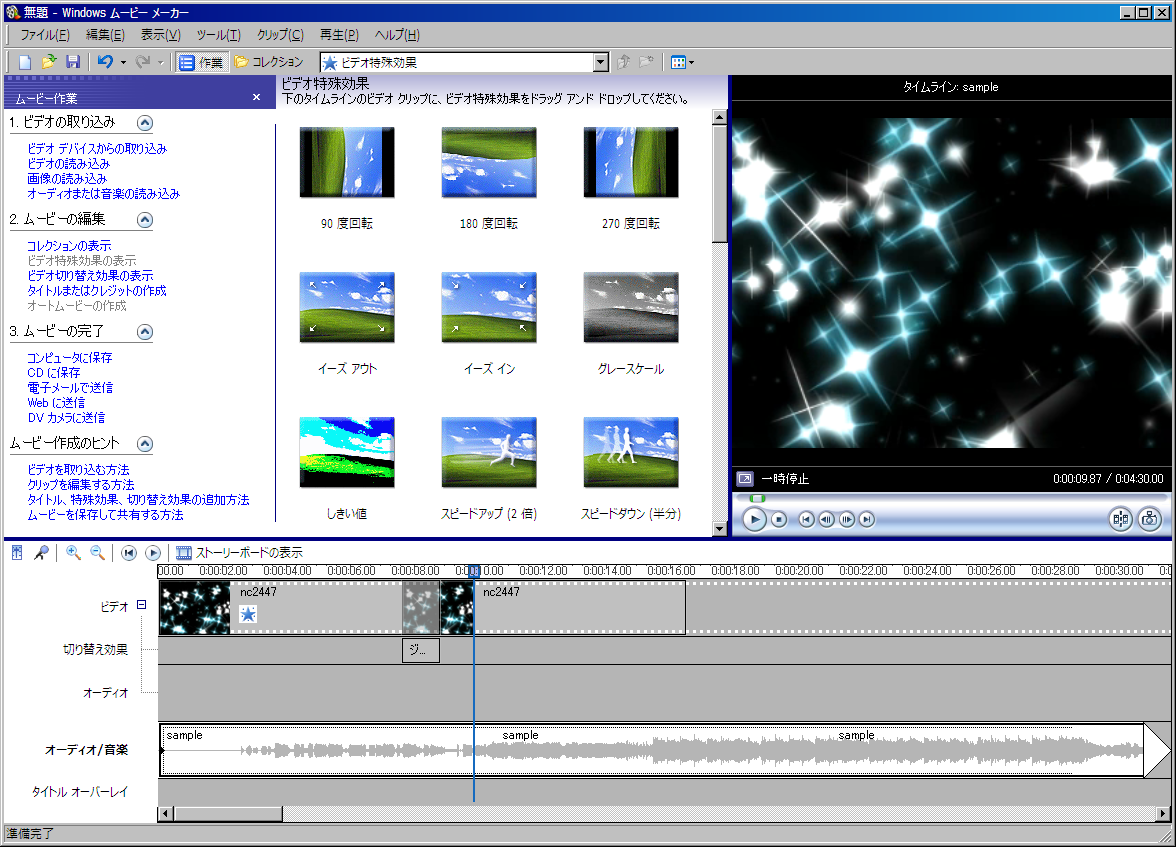Screen dimensions: 1176x847
Task: Click the new collection folder icon
Action: pos(646,62)
